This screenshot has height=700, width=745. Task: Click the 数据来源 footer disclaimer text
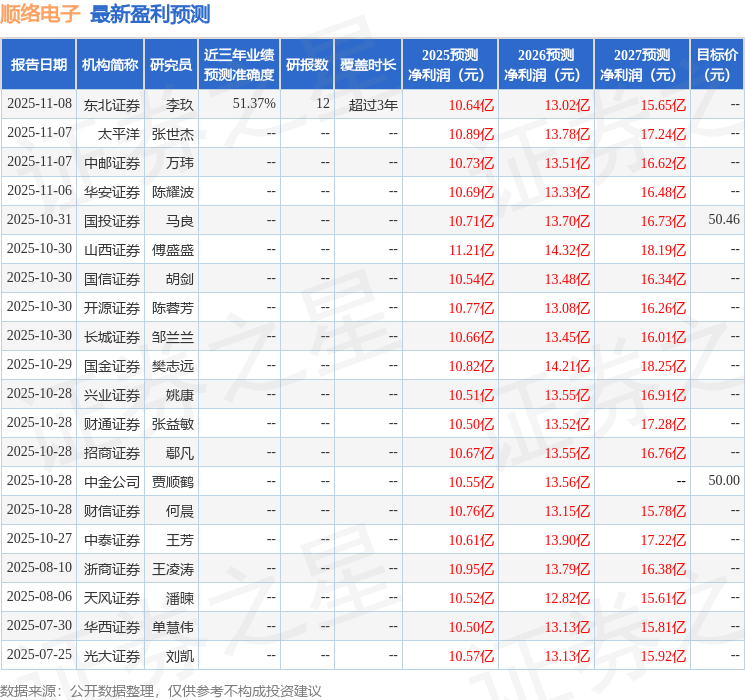(x=161, y=690)
